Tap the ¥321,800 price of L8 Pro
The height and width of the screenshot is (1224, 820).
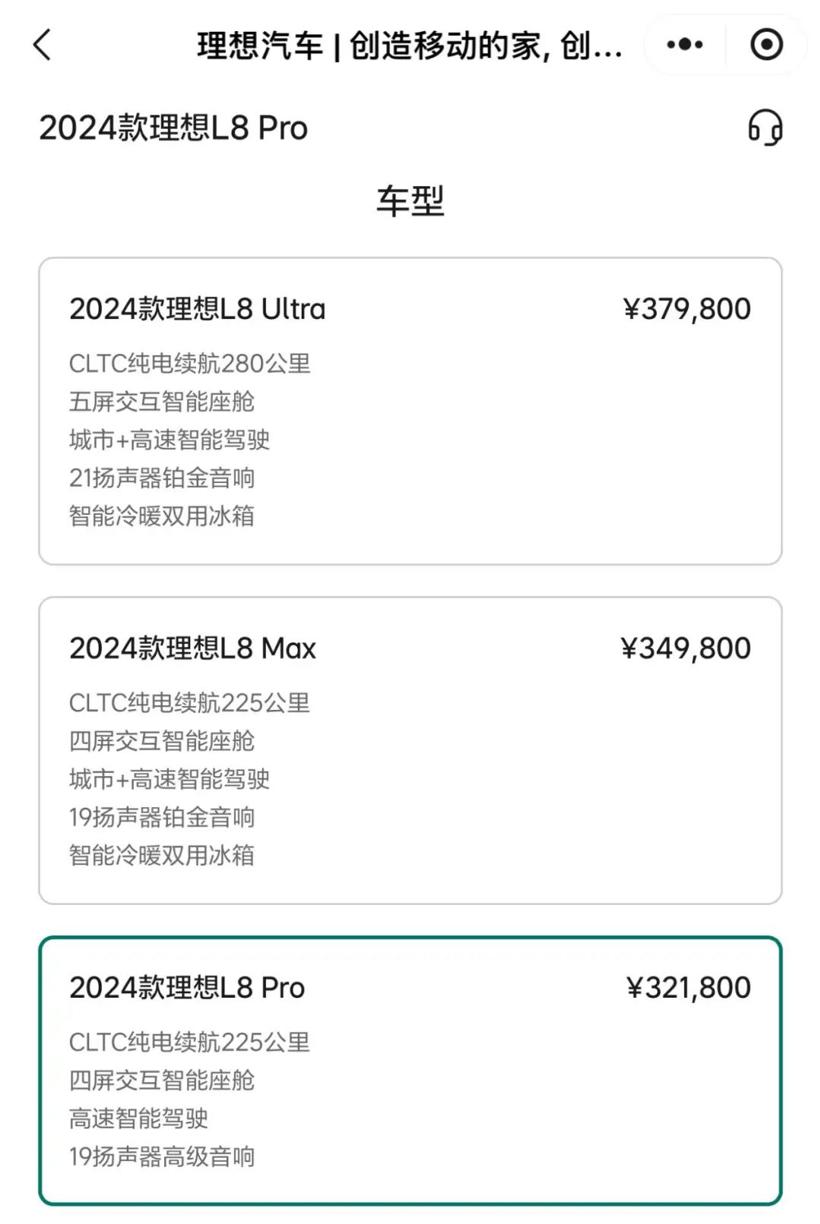pos(688,988)
